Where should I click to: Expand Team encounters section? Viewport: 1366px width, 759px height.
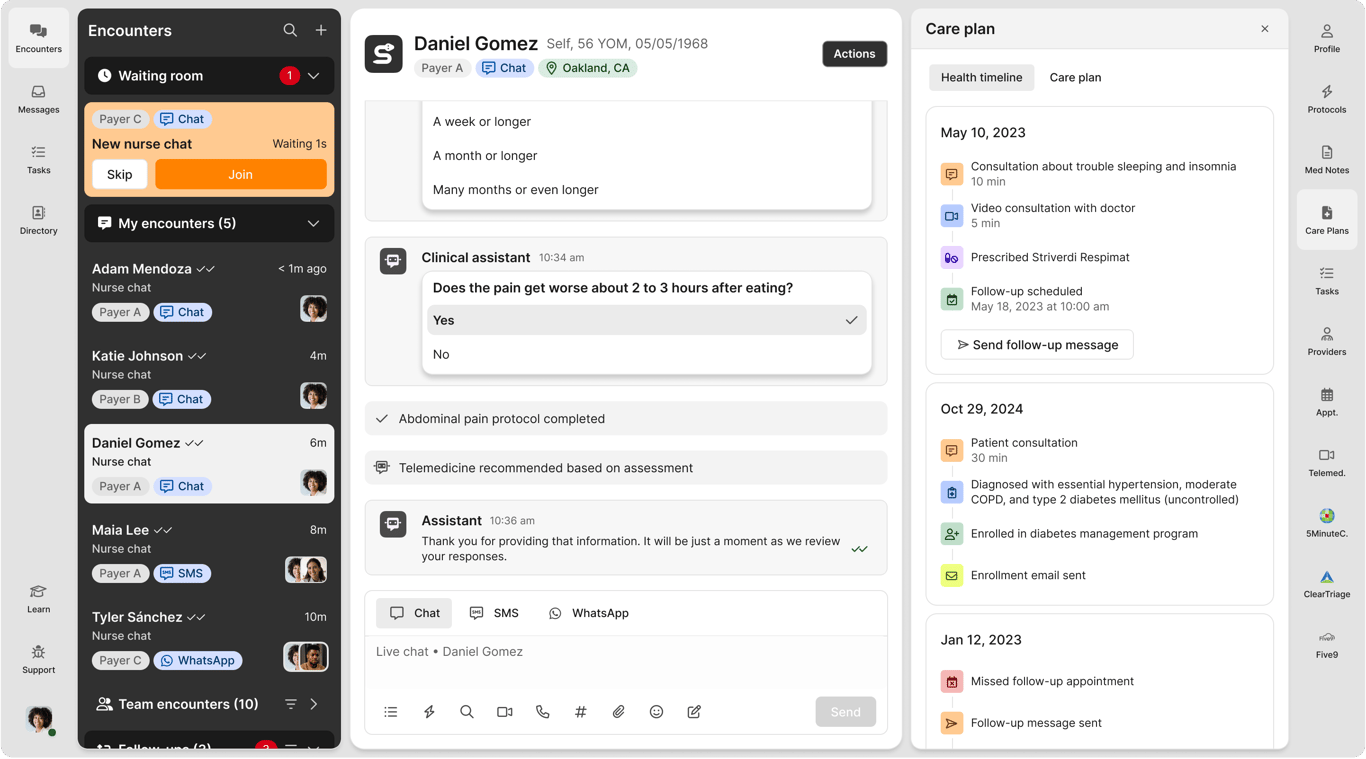(x=314, y=704)
